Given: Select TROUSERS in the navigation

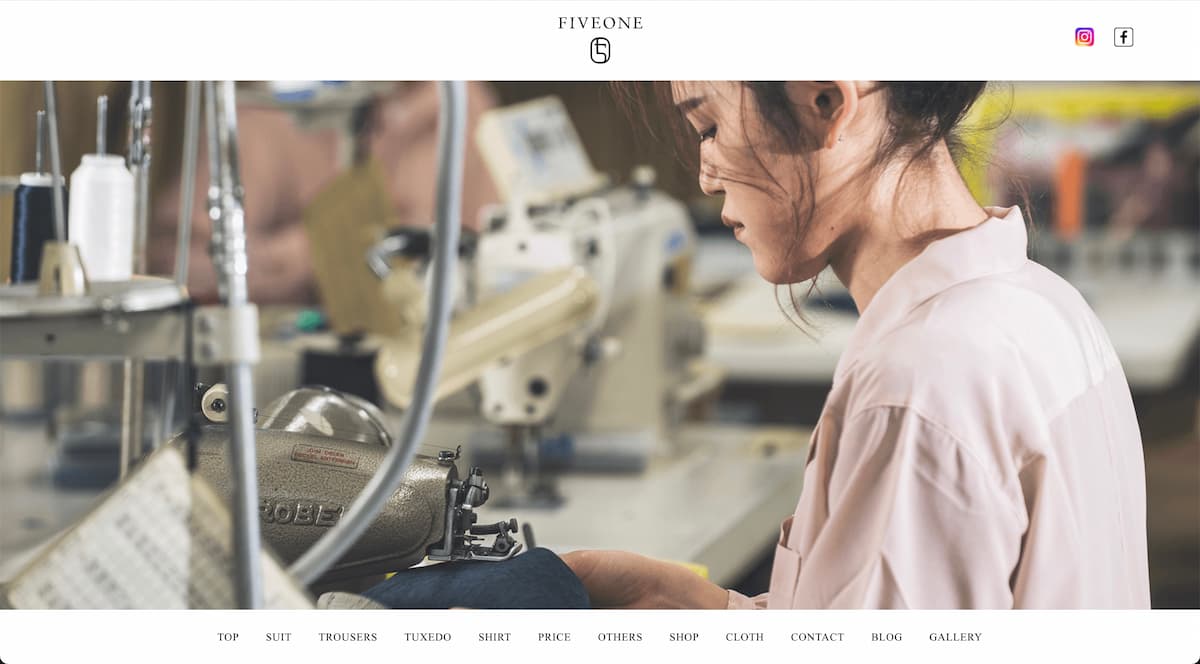Looking at the screenshot, I should [x=348, y=637].
